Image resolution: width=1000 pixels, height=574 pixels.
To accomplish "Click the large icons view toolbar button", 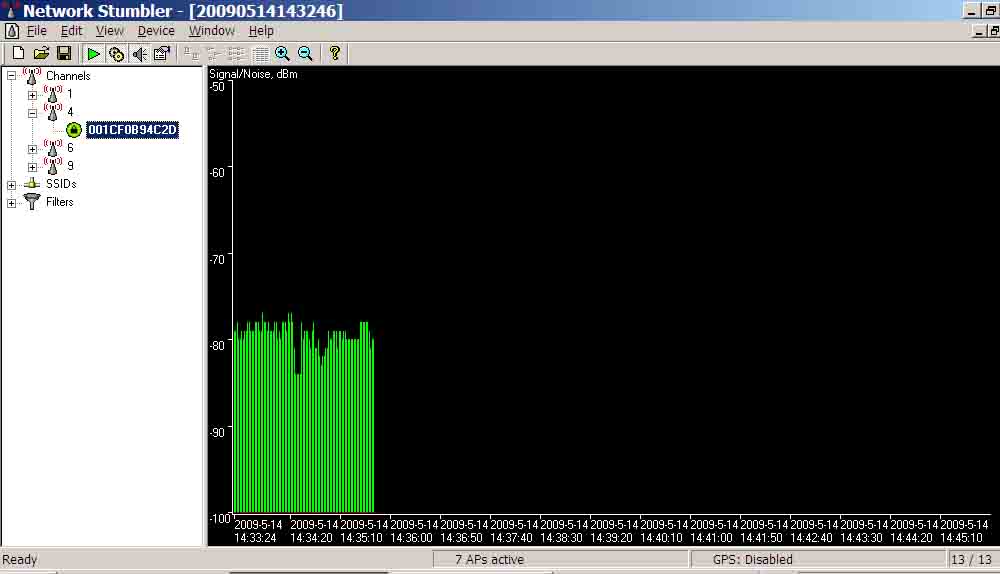I will coord(191,54).
